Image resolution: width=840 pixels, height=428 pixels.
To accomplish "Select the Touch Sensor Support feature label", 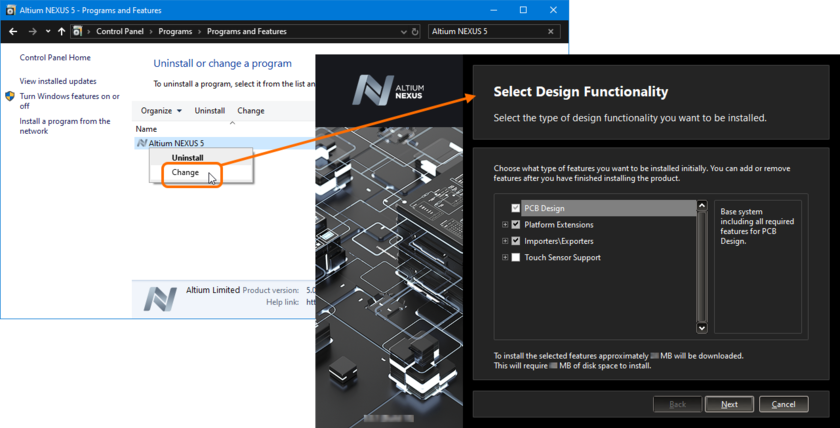I will 562,258.
